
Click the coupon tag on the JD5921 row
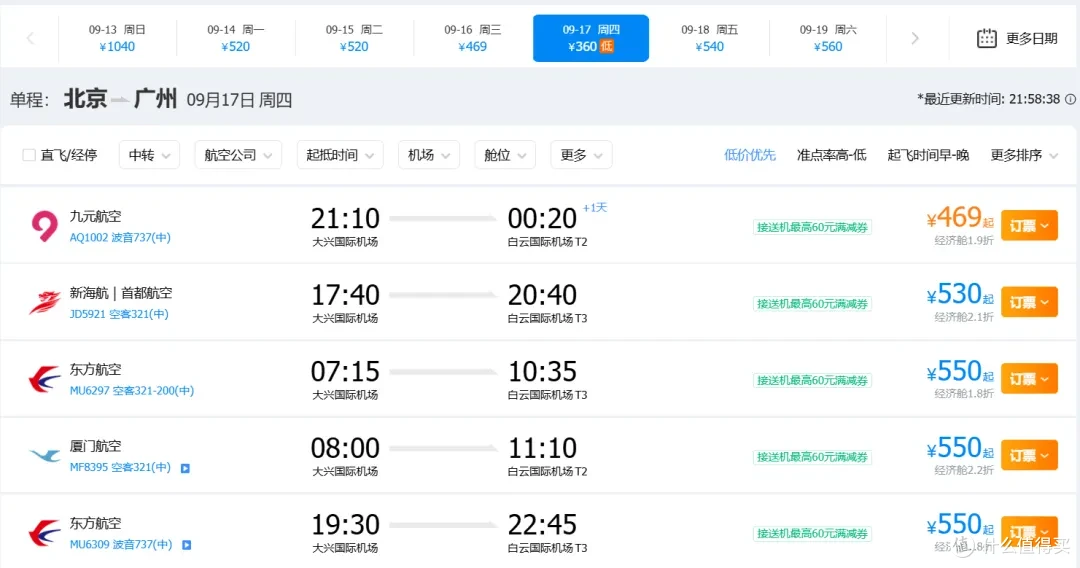[x=812, y=304]
